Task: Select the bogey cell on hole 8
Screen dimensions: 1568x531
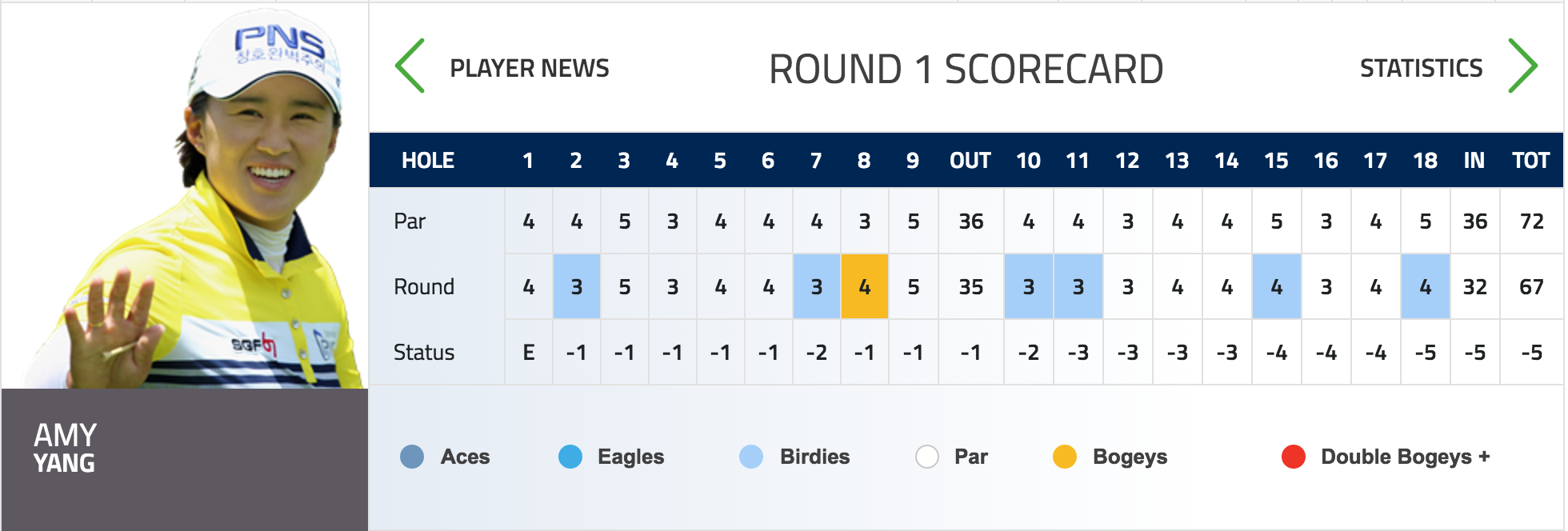Action: tap(865, 286)
